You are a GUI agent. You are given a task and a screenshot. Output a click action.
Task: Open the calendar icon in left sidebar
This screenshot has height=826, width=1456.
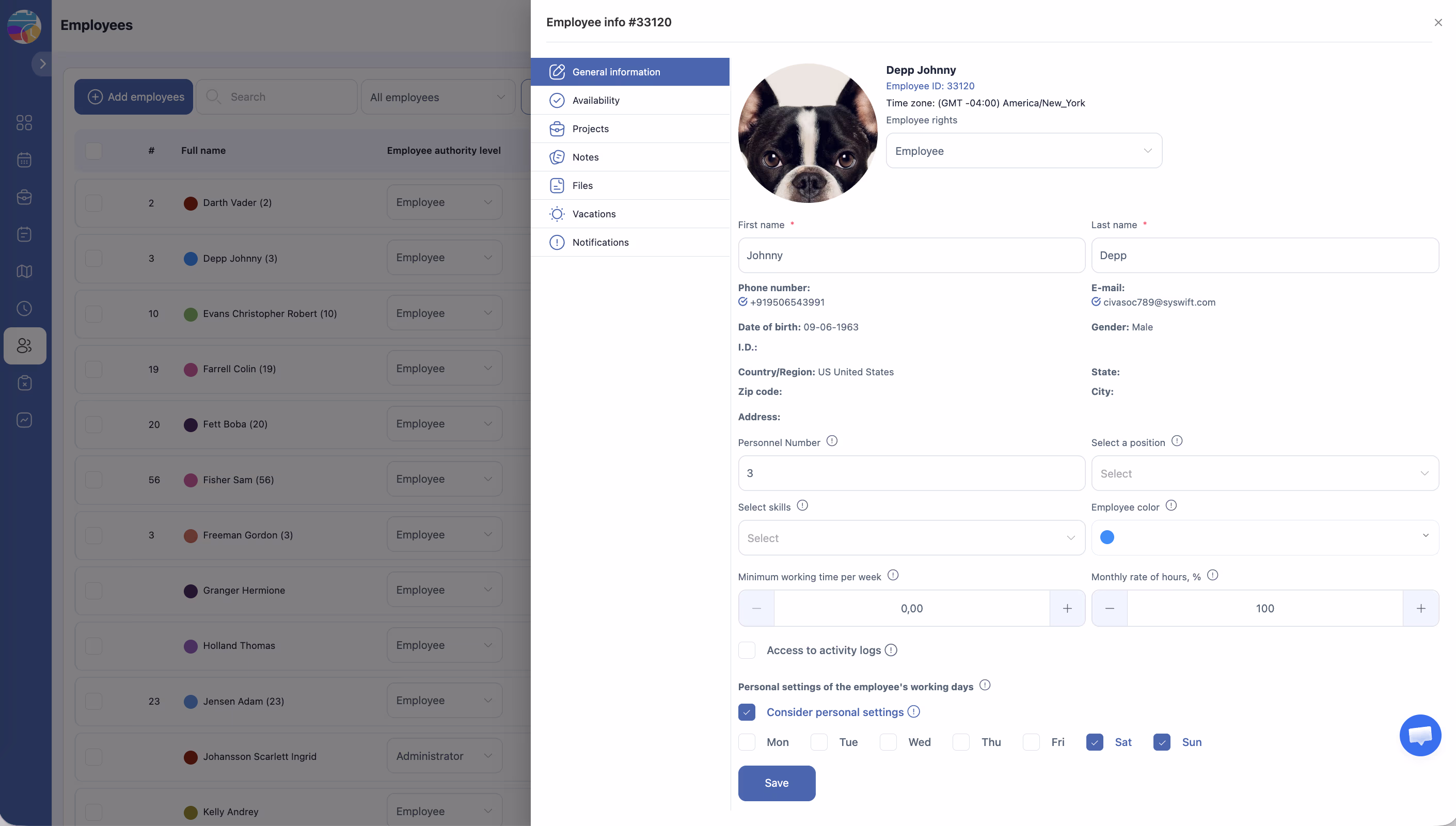coord(24,160)
